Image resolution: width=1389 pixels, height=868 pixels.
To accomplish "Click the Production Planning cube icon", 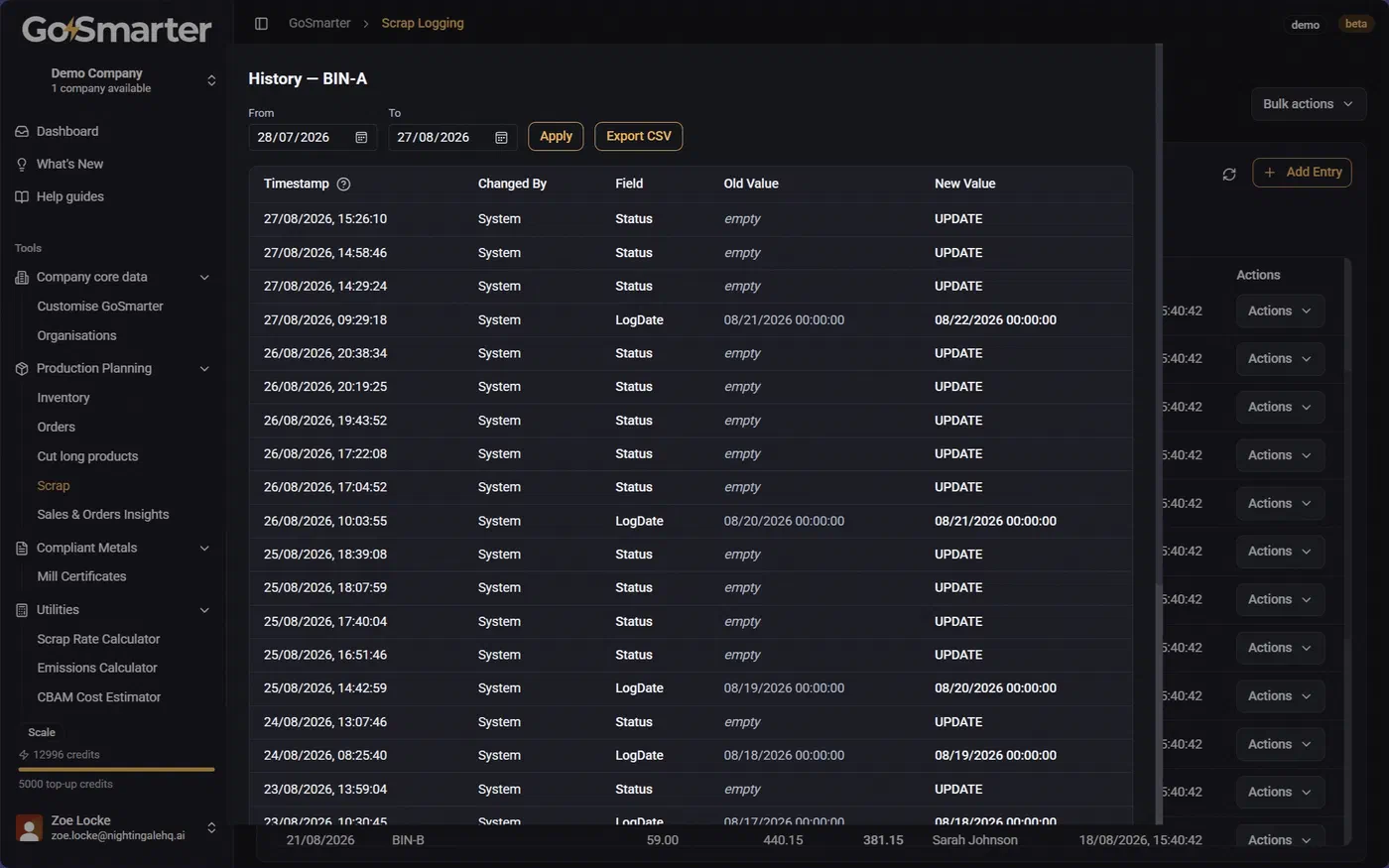I will [22, 368].
